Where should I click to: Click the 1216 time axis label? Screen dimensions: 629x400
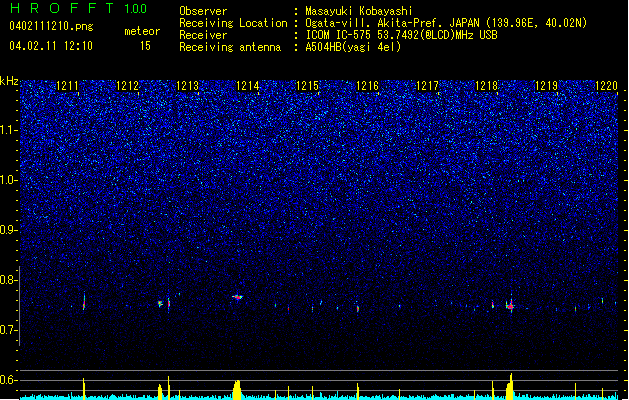[x=367, y=86]
